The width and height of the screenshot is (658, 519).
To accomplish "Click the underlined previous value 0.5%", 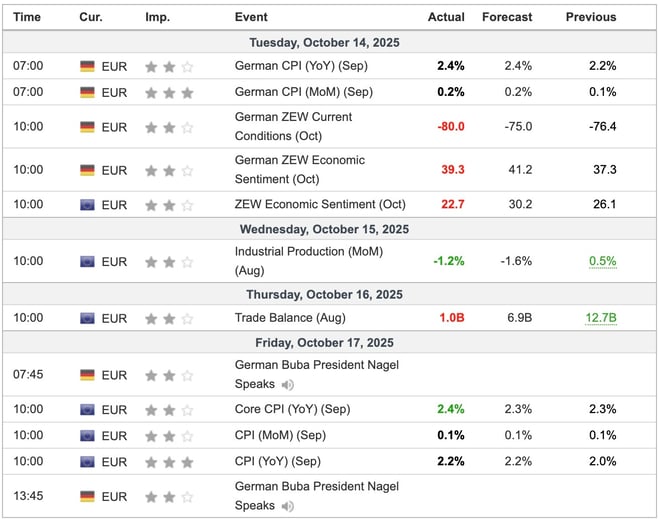I will tap(602, 261).
